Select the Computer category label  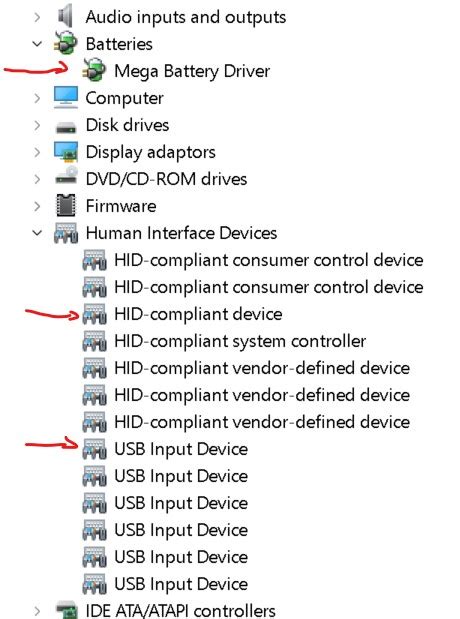[x=124, y=98]
